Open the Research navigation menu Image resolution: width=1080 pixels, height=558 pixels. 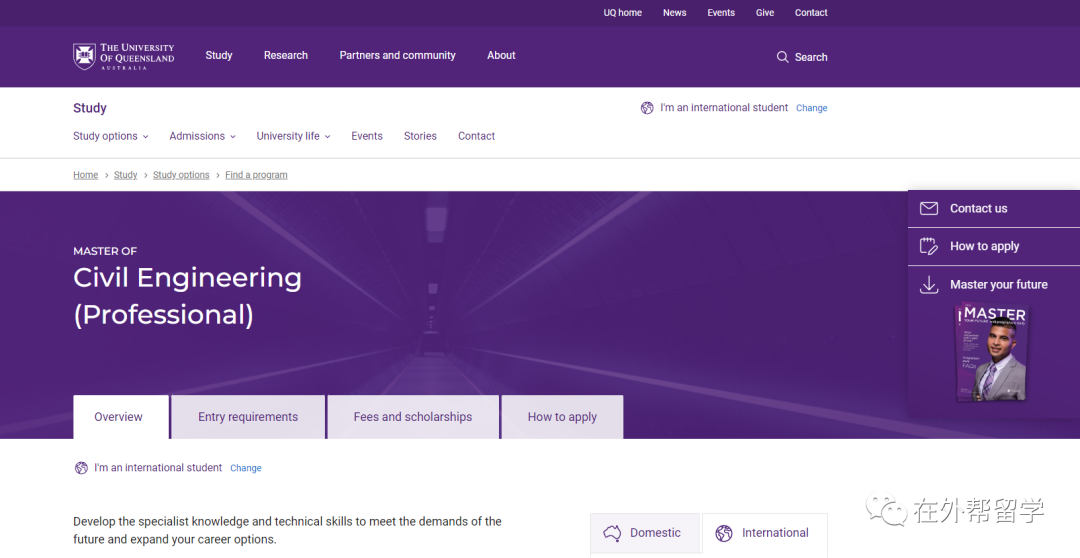(x=286, y=55)
